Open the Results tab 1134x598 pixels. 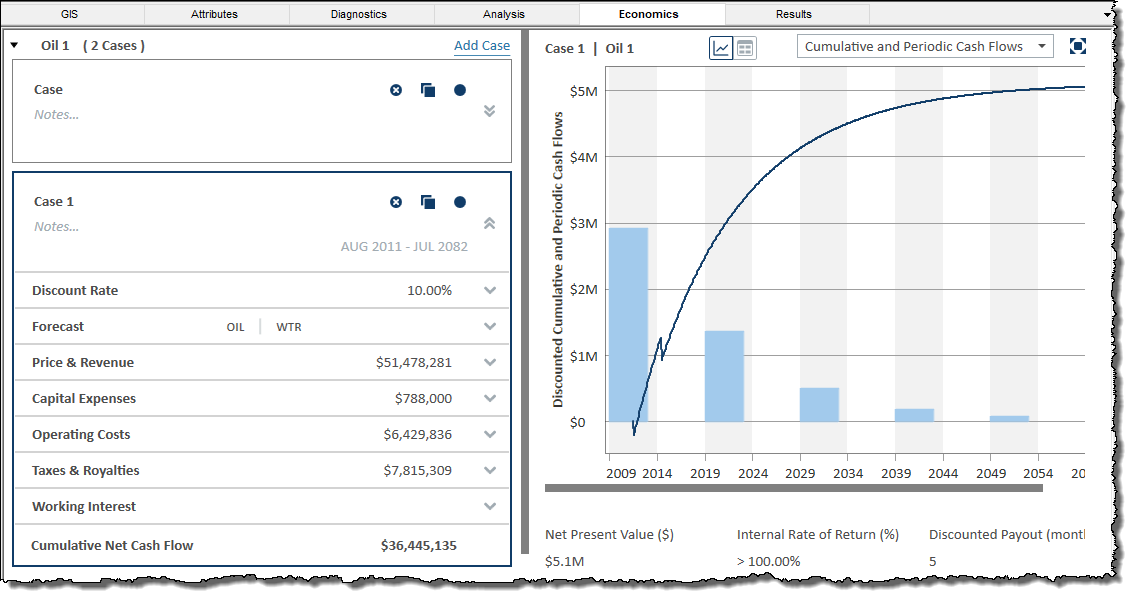[x=794, y=14]
